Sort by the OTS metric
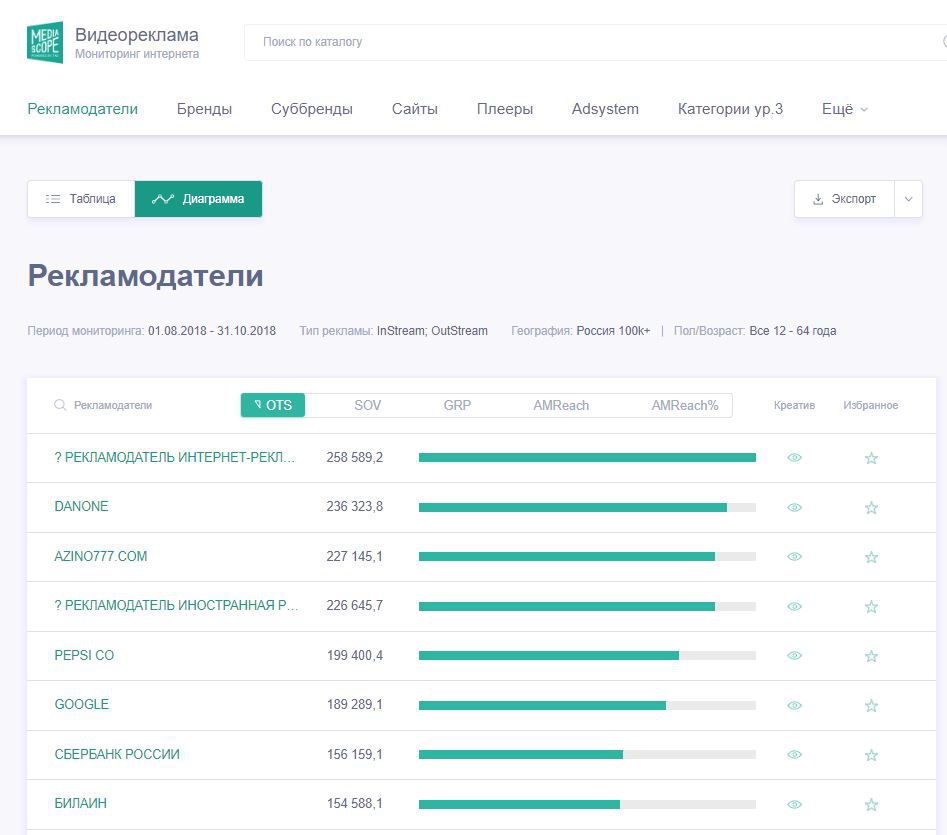This screenshot has height=835, width=947. pos(273,405)
